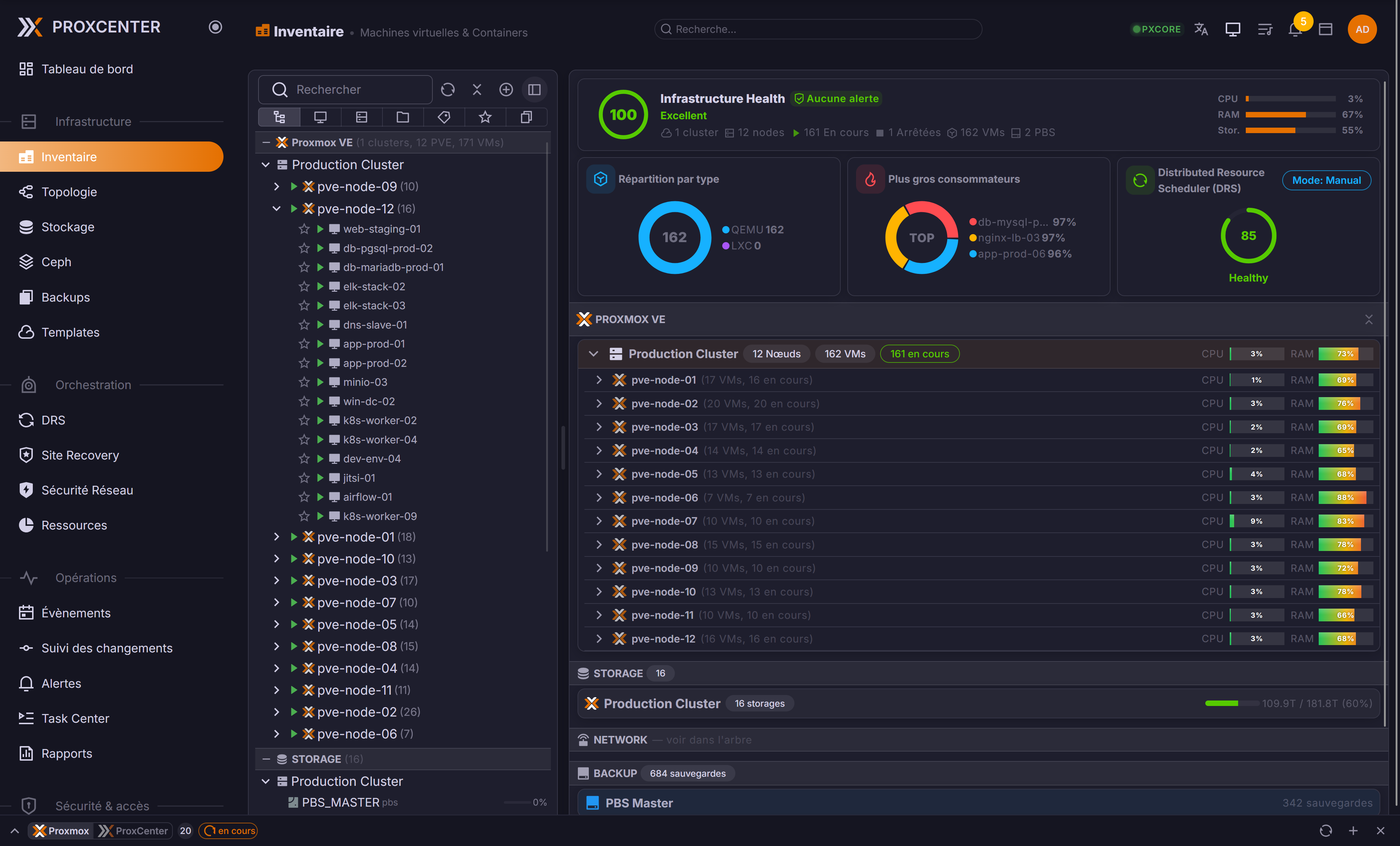Select the tags view tab
1400x846 pixels.
coord(444,117)
